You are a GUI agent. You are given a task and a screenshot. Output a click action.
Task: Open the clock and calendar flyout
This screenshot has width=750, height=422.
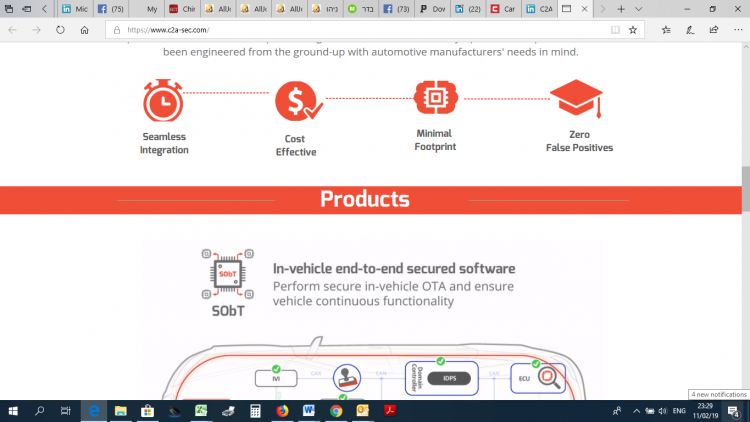tap(706, 411)
